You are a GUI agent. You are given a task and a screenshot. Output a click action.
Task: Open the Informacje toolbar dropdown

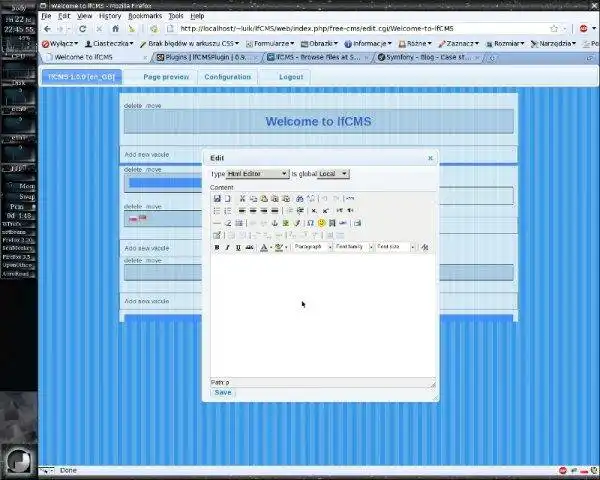click(368, 44)
